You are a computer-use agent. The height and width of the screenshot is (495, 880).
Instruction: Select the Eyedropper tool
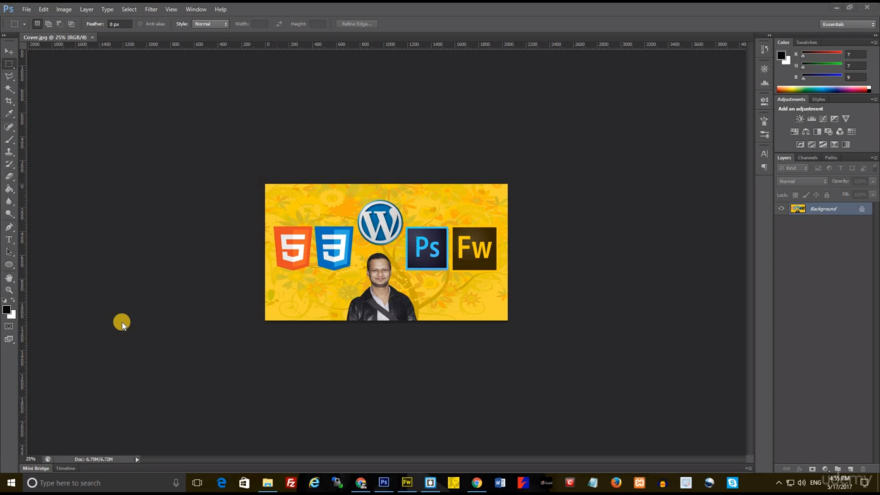tap(10, 114)
